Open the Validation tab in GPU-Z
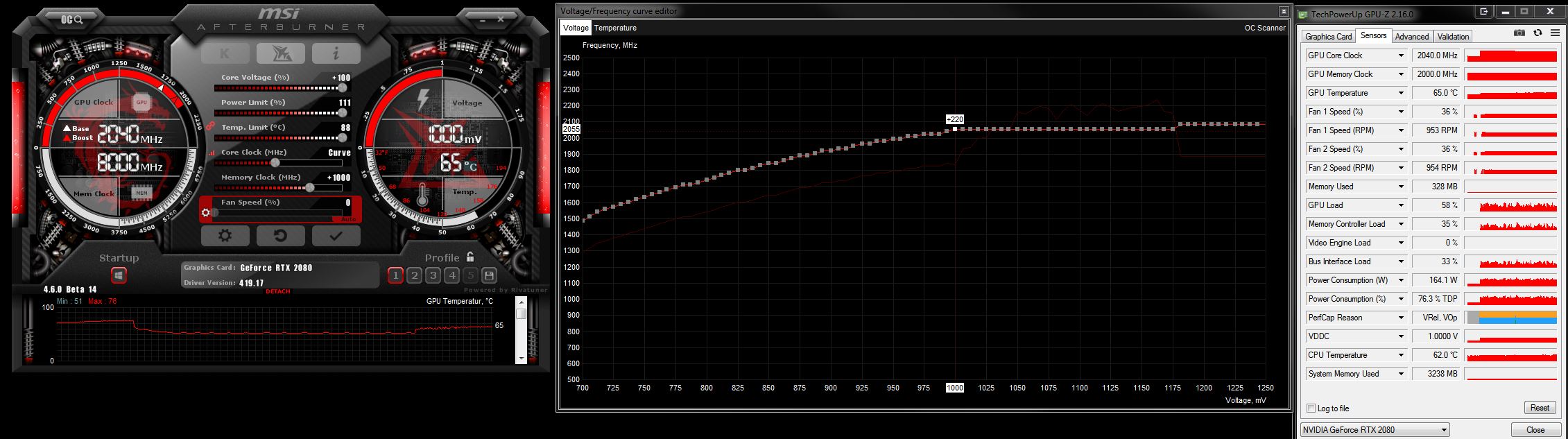1568x439 pixels. [1453, 37]
